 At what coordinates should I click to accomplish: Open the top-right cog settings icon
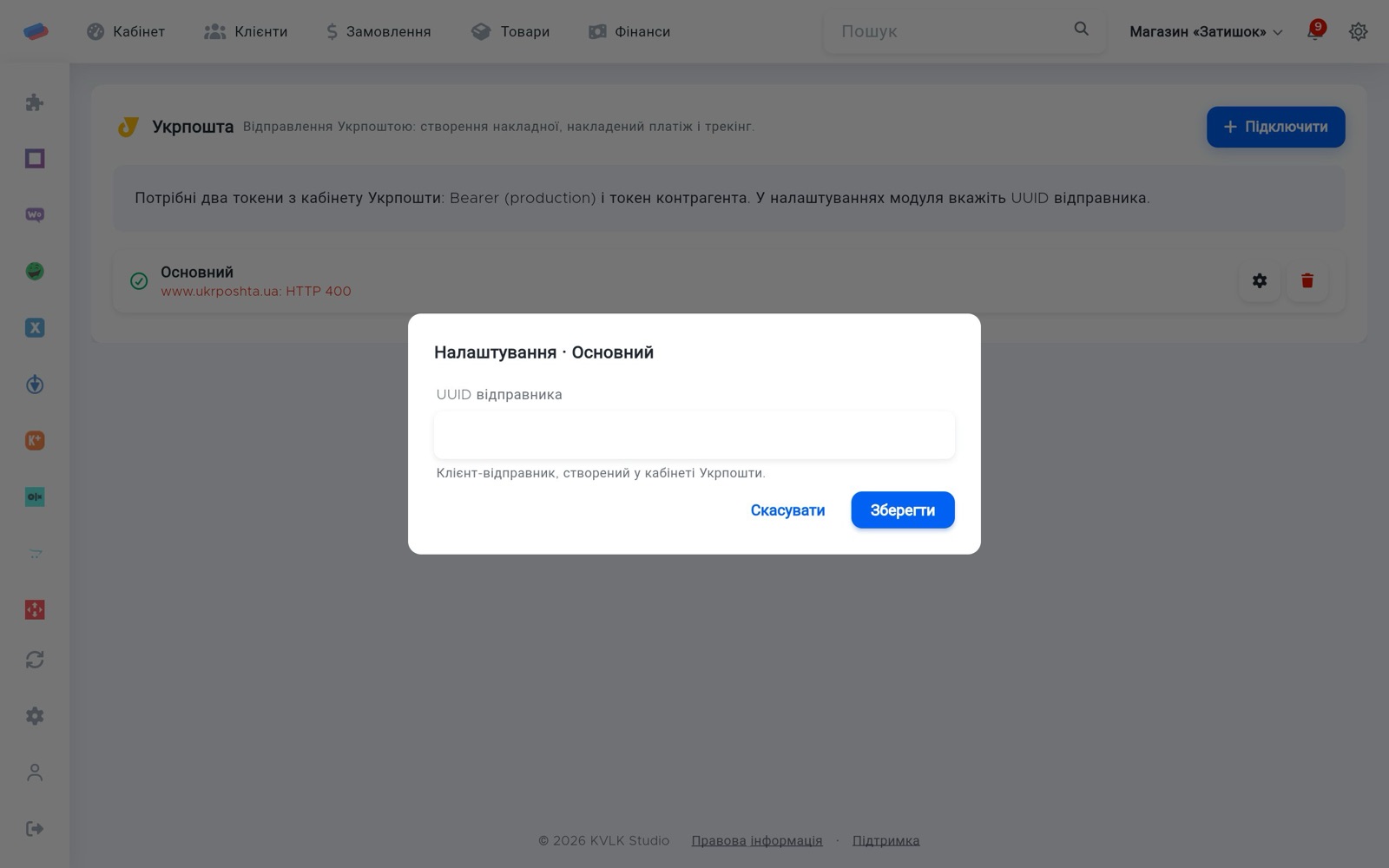pos(1359,32)
